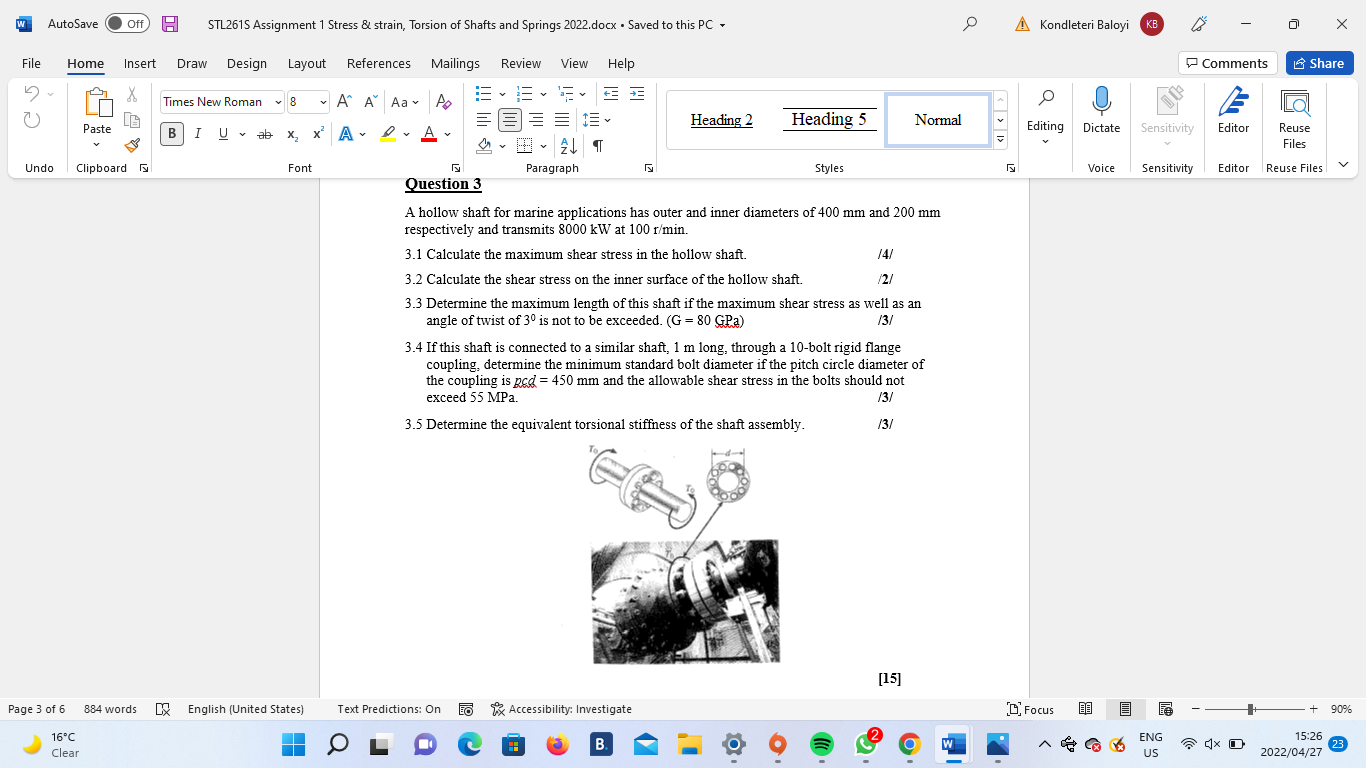The image size is (1366, 768).
Task: Align text to the right
Action: click(x=536, y=120)
